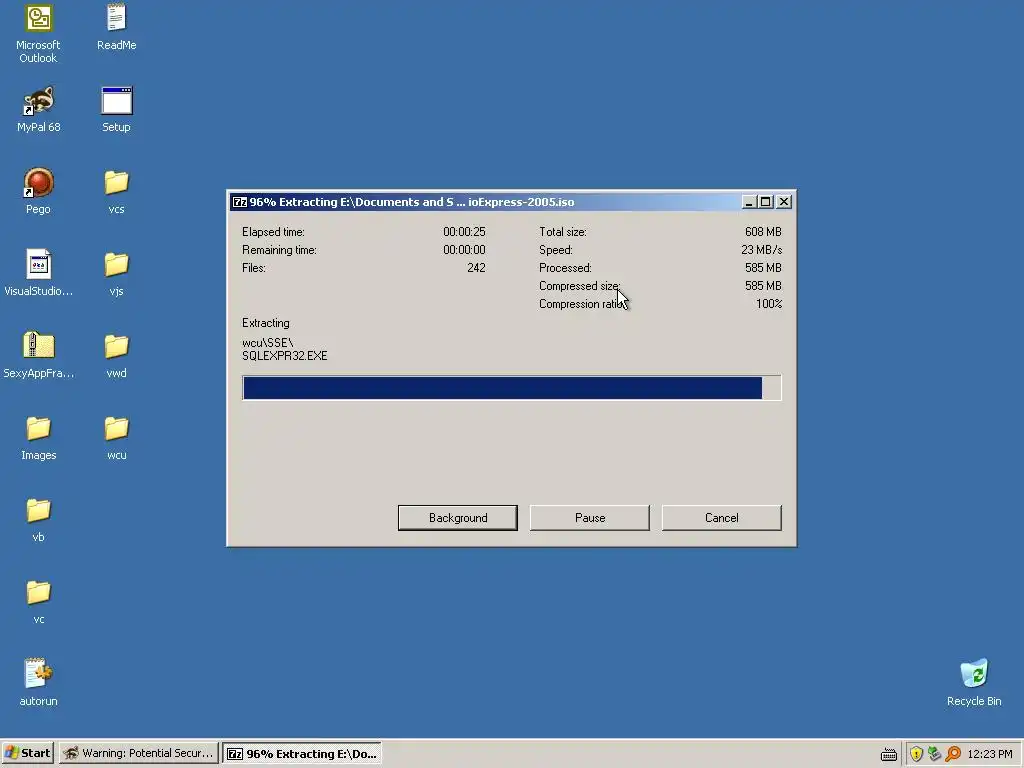Click the Compression ratio value 100%

pyautogui.click(x=769, y=304)
